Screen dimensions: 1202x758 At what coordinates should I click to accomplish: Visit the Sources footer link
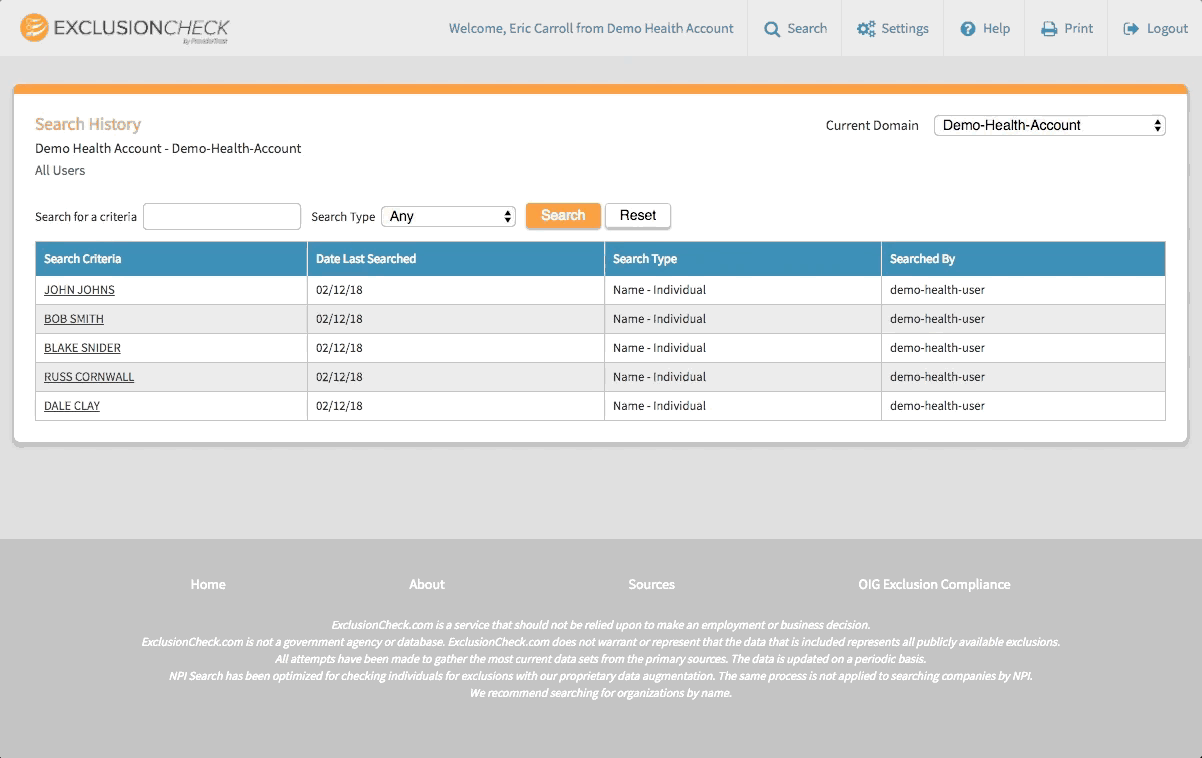click(x=651, y=584)
